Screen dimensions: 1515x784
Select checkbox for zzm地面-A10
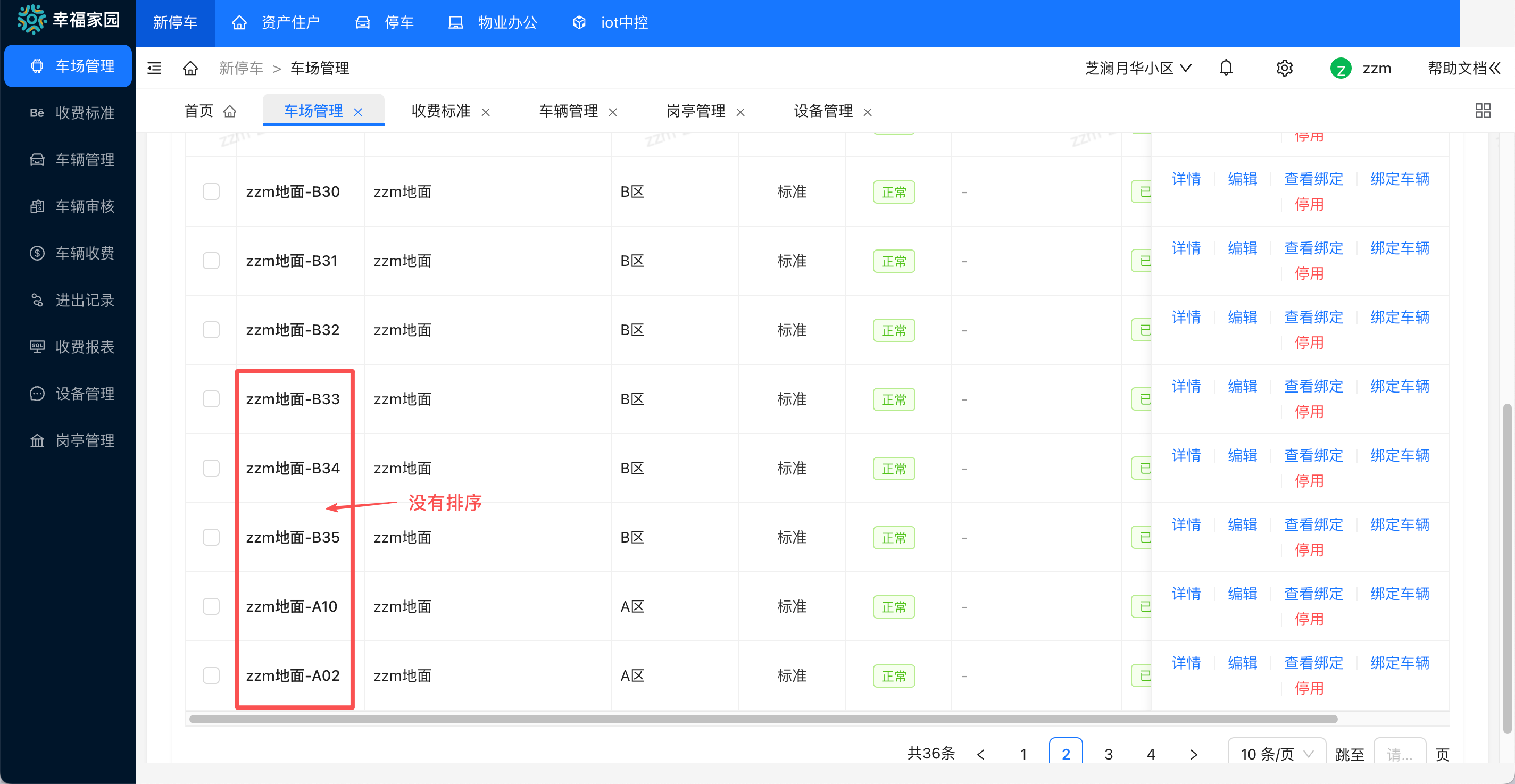pos(211,606)
